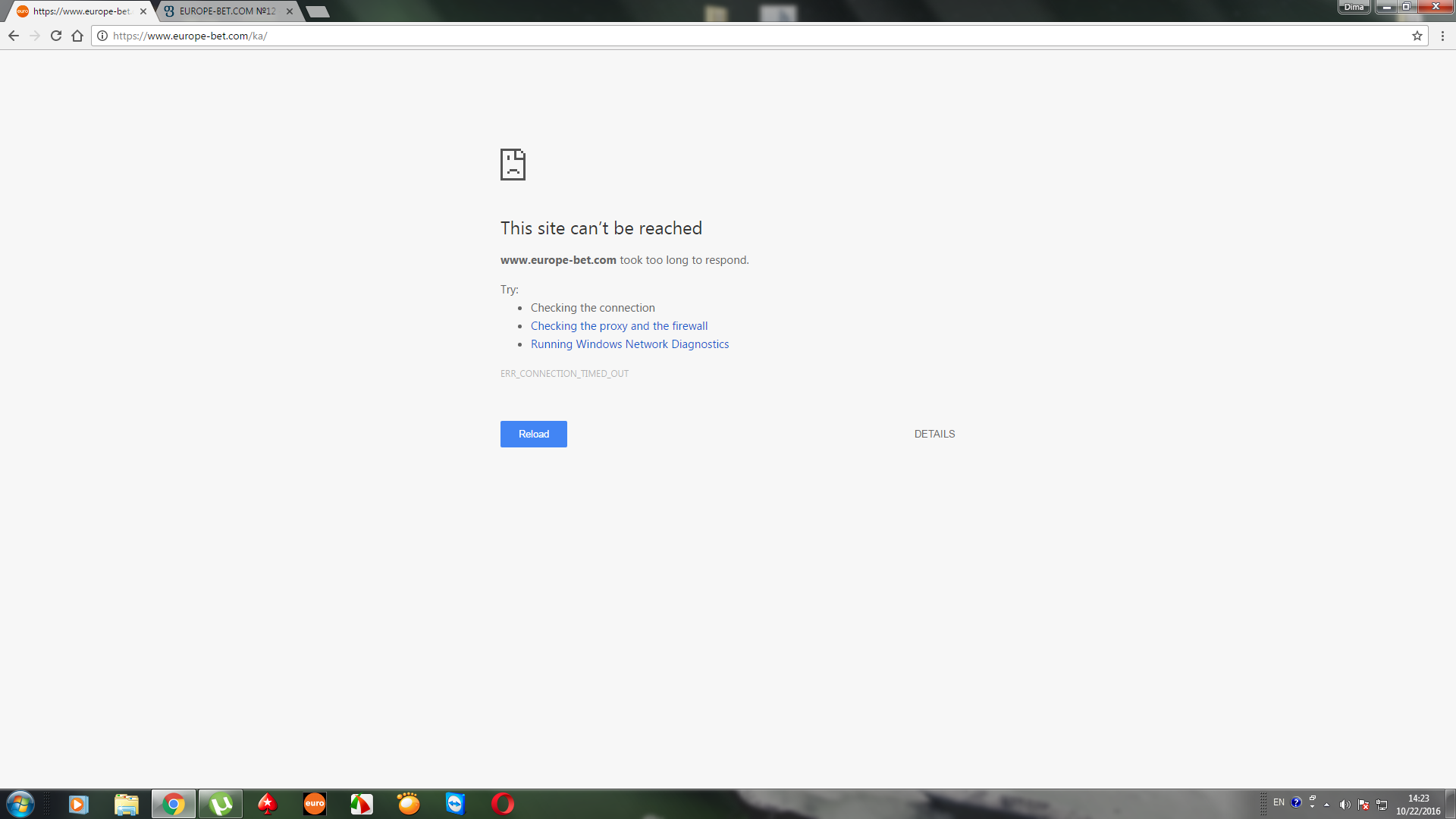Open 'Checking the proxy and the firewall' link
This screenshot has height=819, width=1456.
[619, 326]
